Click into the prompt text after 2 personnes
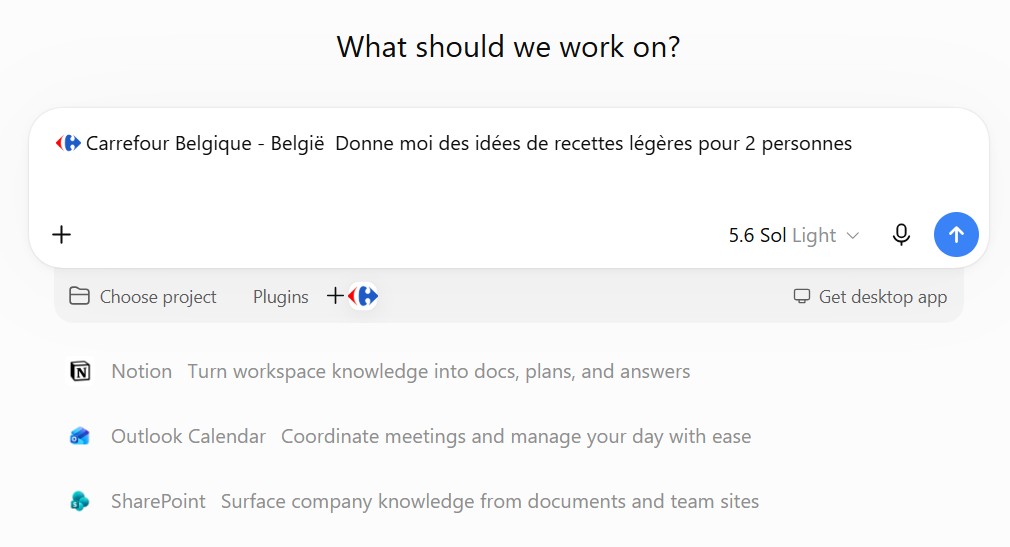1010x547 pixels. click(859, 144)
